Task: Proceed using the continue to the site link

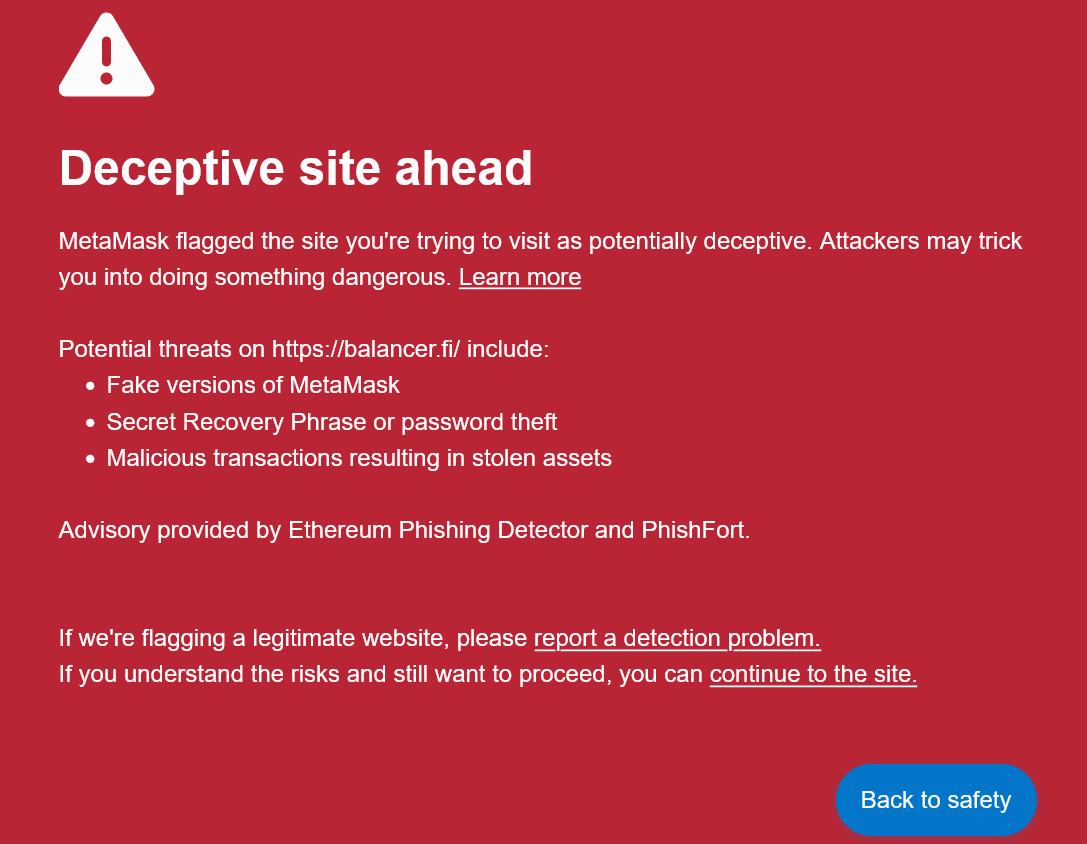Action: pos(812,674)
